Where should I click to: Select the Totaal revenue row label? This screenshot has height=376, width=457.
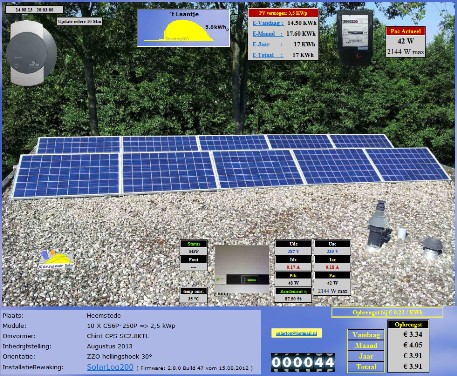[366, 367]
